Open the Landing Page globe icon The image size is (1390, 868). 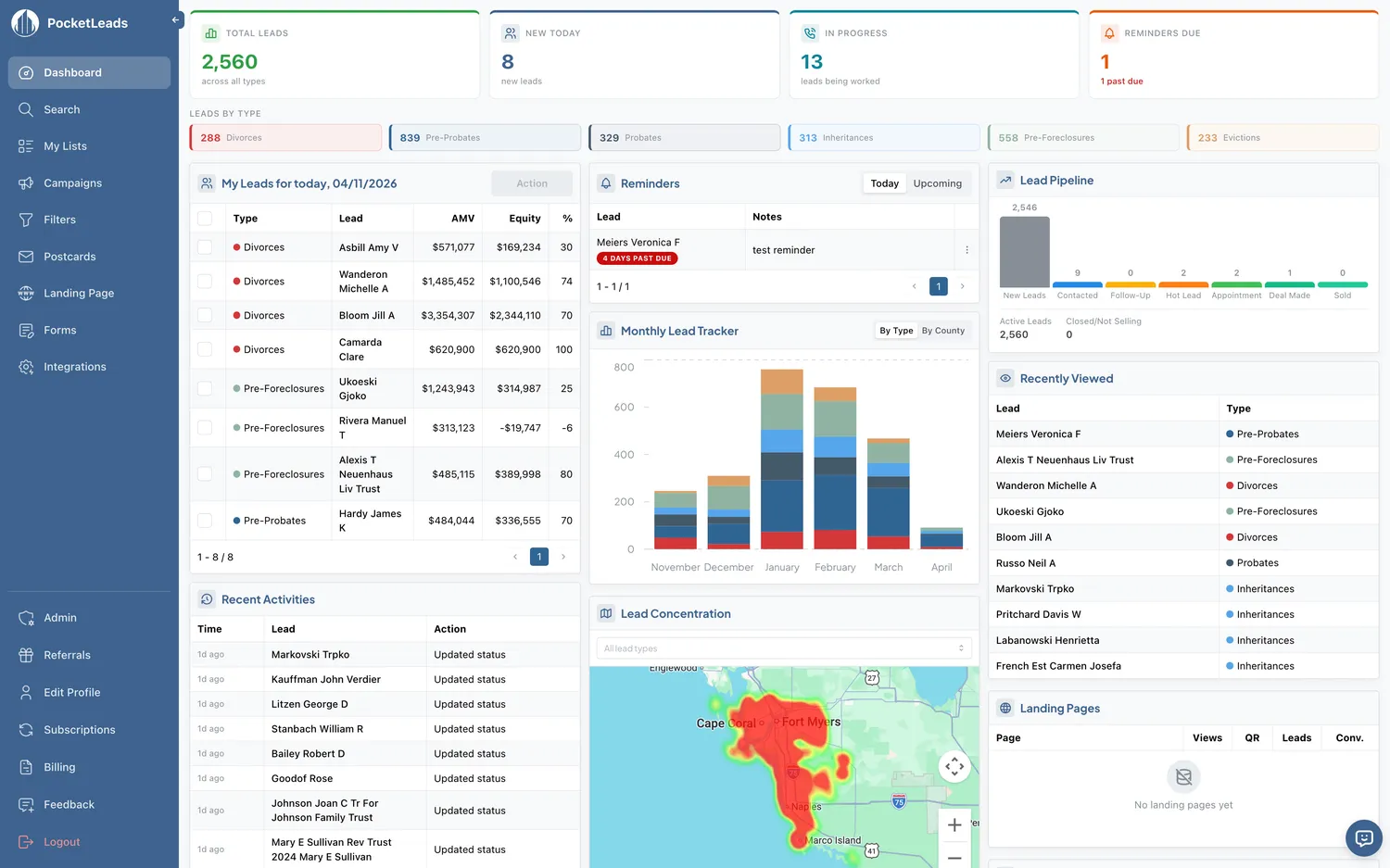pos(26,294)
